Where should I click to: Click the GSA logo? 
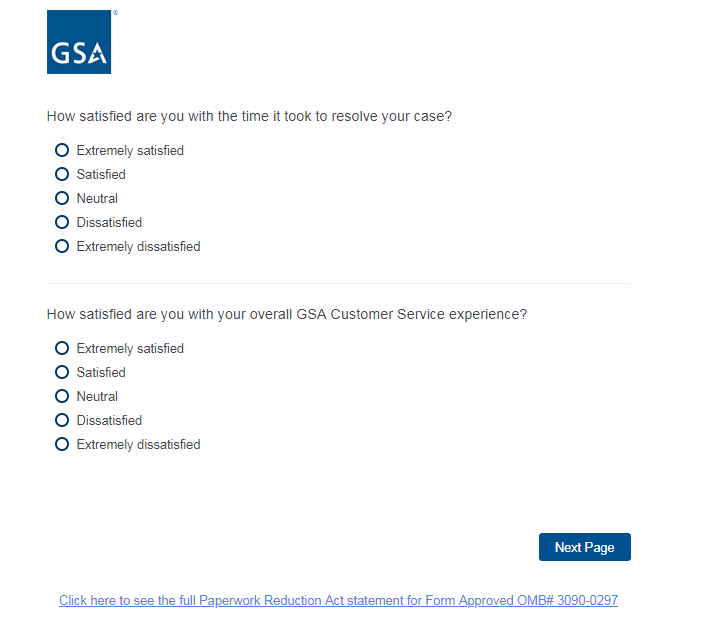79,42
